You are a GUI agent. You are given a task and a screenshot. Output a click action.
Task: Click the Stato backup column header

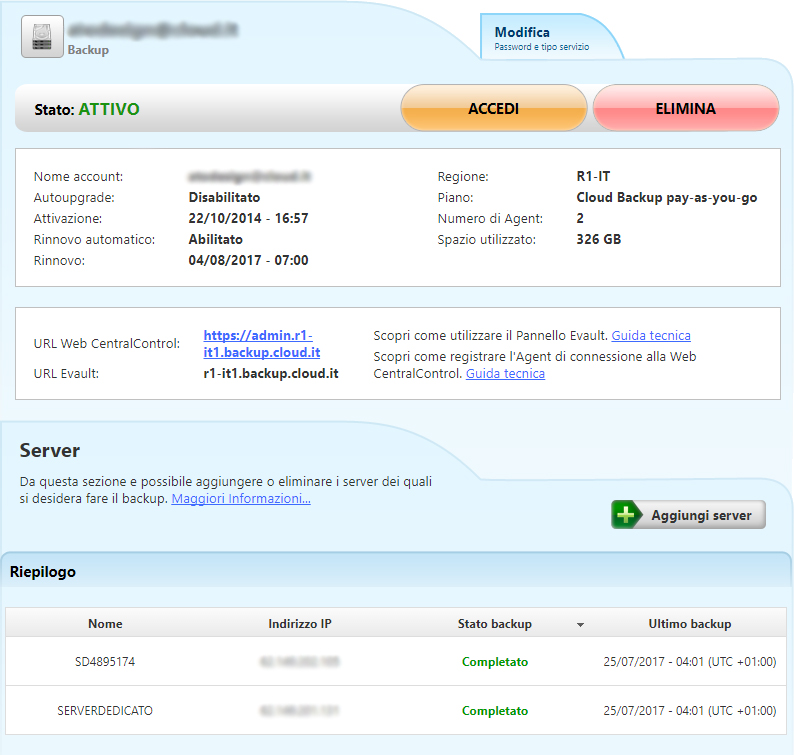click(495, 624)
